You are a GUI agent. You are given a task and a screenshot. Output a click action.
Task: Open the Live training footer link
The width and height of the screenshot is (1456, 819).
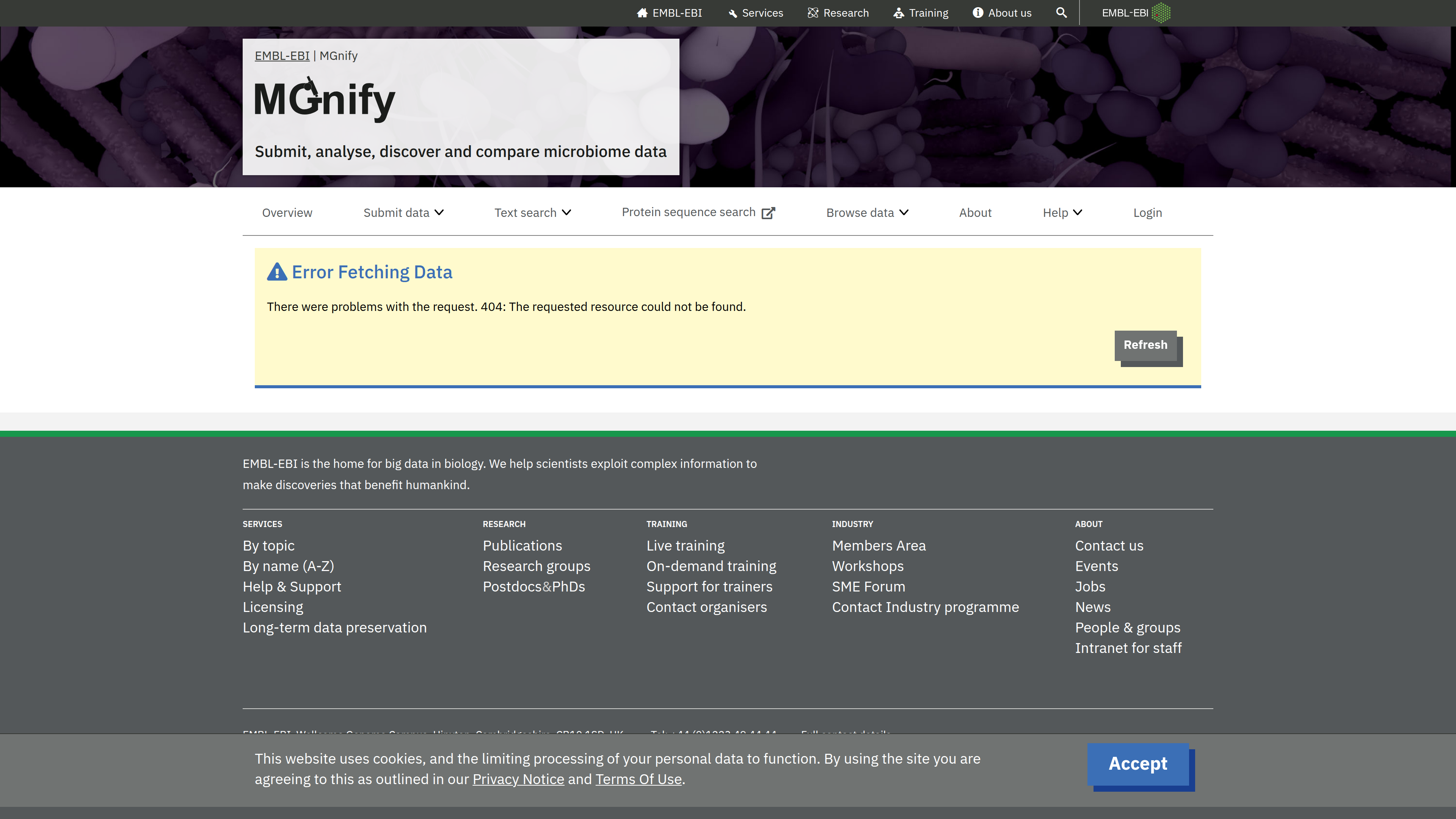click(686, 546)
